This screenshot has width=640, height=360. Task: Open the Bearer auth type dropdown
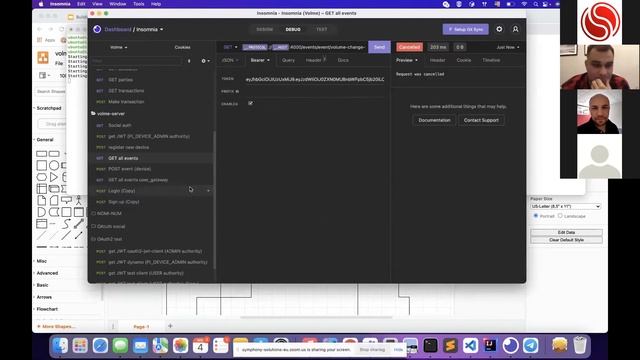point(260,60)
